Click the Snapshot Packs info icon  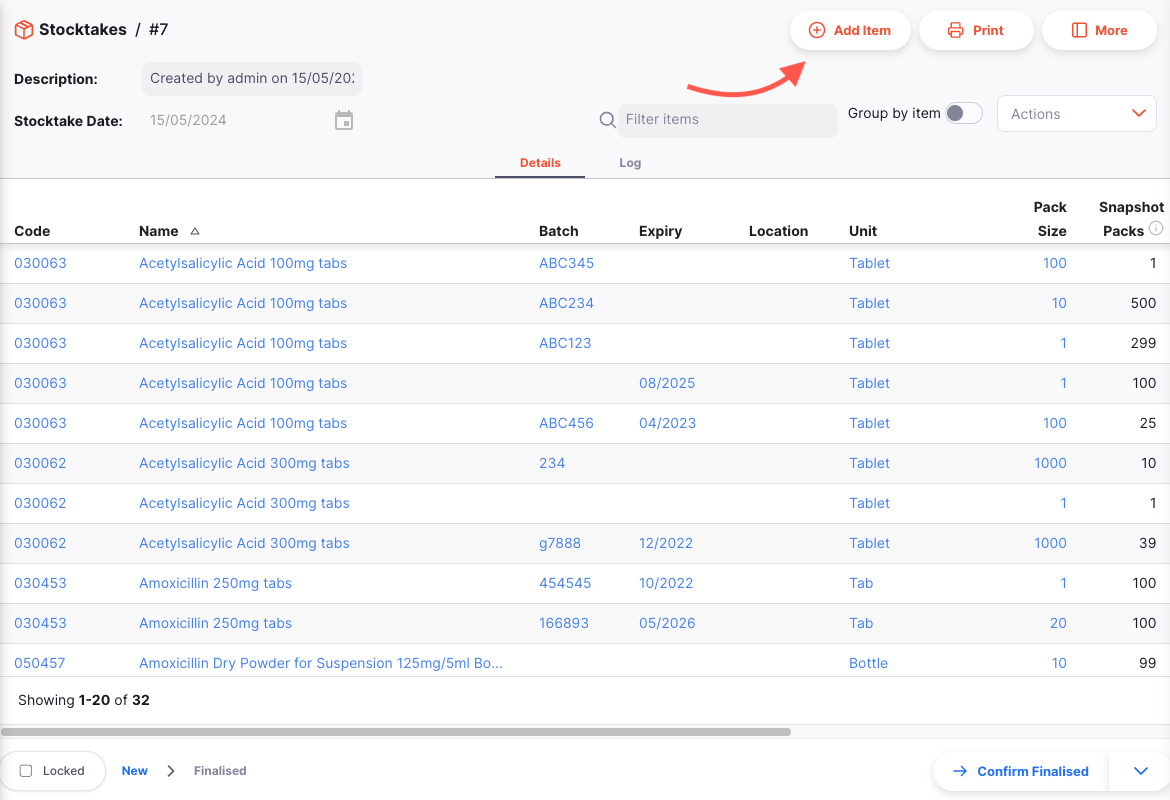click(x=1156, y=228)
